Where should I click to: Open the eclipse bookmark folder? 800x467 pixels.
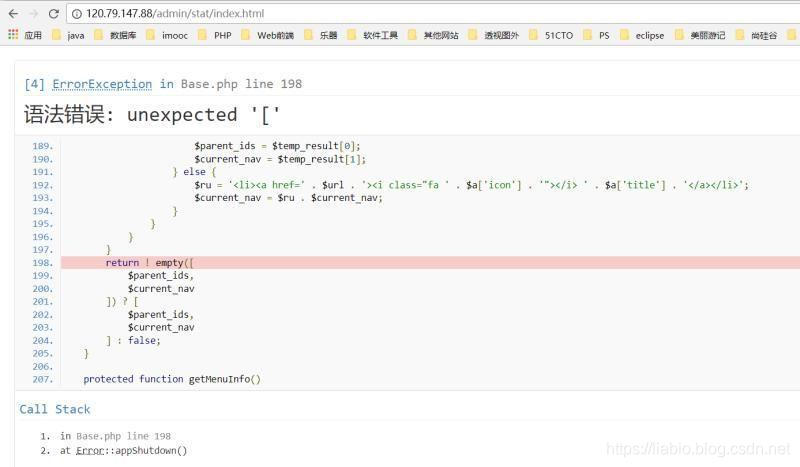pyautogui.click(x=642, y=35)
